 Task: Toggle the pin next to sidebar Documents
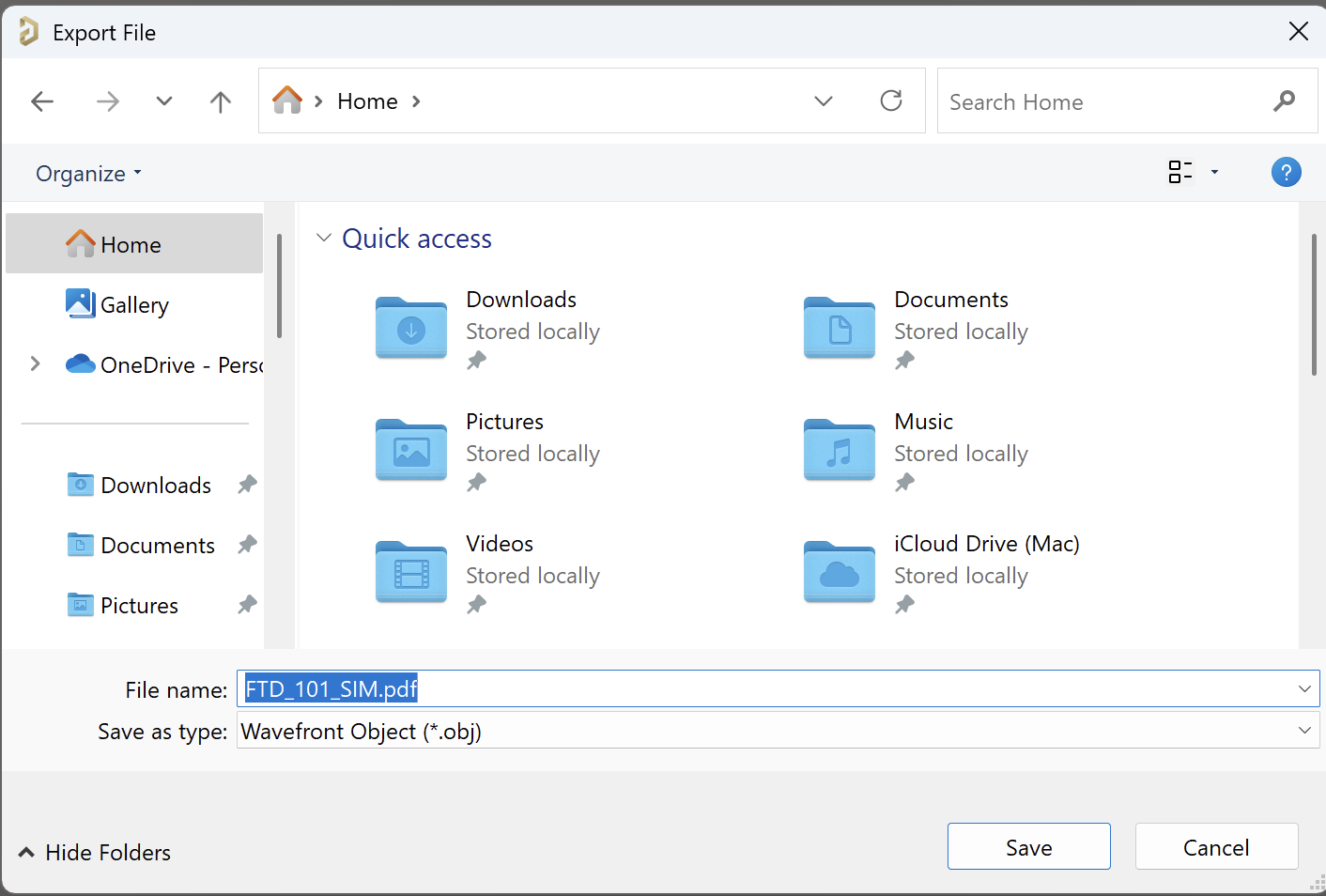(x=247, y=545)
